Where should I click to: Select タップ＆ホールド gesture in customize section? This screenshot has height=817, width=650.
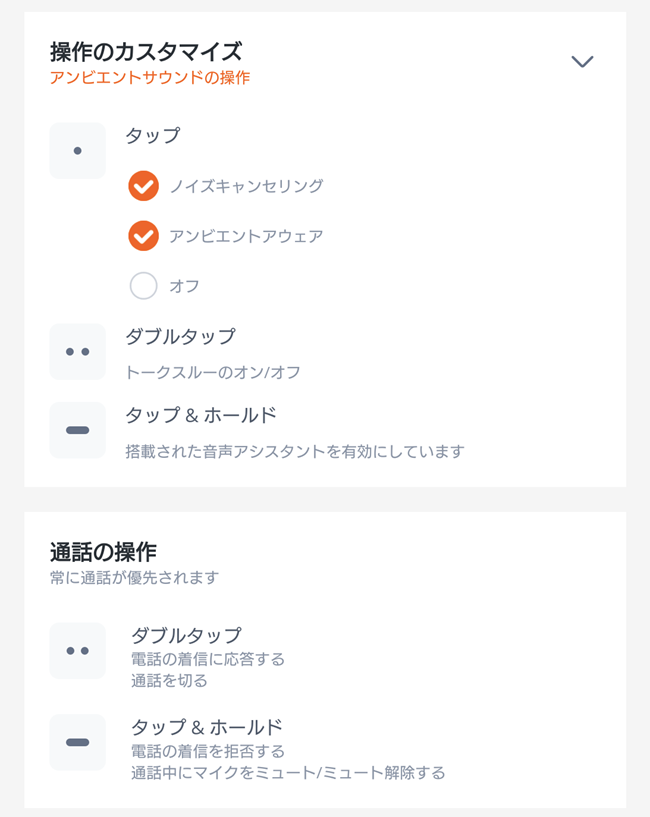click(201, 415)
